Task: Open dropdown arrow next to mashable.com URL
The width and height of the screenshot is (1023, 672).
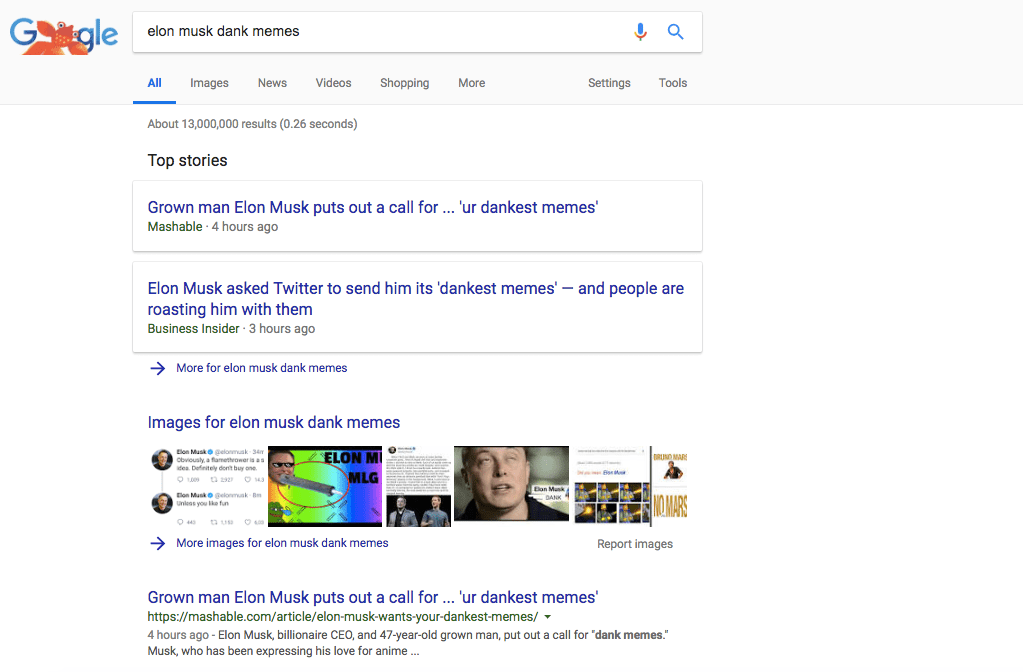Action: [x=547, y=617]
